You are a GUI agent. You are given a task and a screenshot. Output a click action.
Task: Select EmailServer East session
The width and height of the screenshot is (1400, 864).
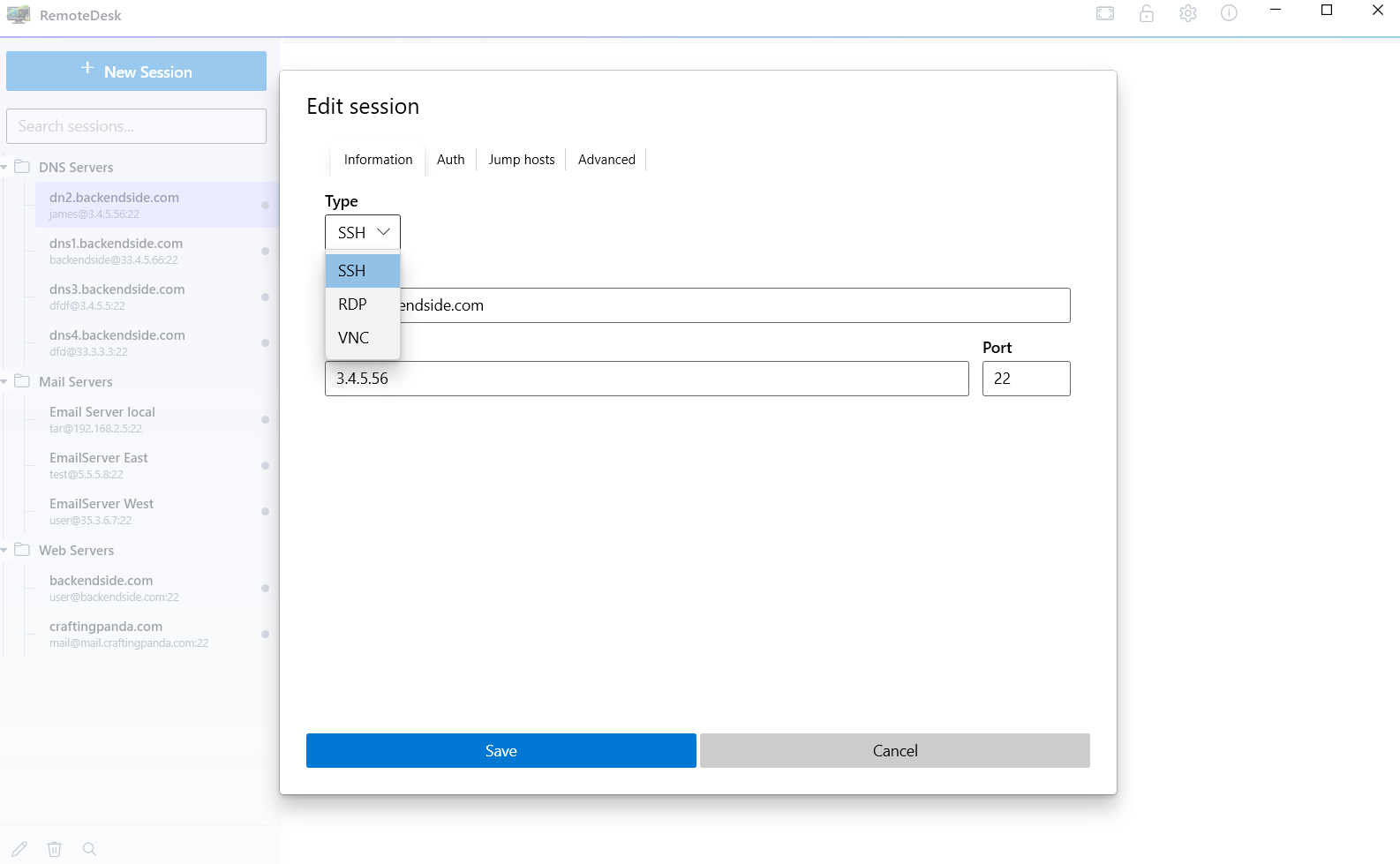coord(157,465)
